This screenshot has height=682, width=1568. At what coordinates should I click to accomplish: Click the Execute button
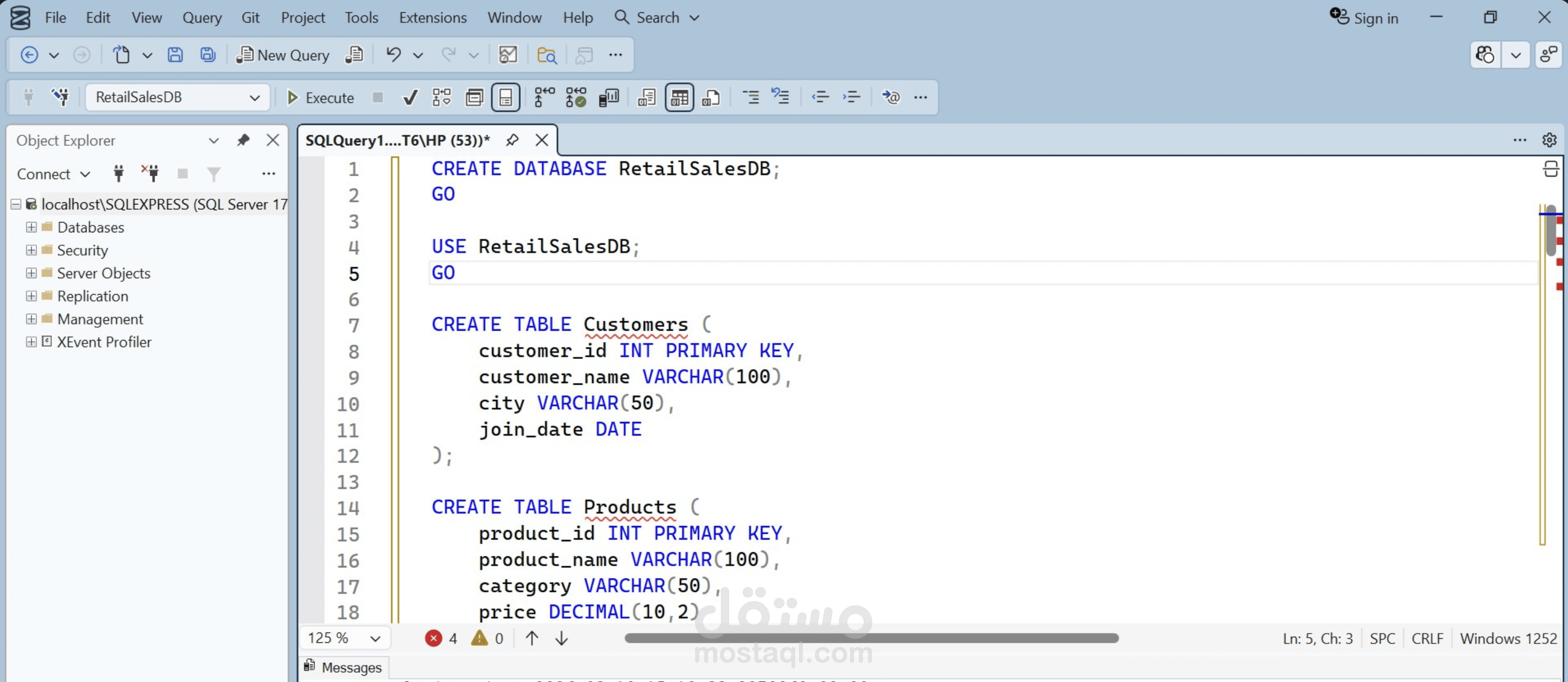tap(320, 97)
